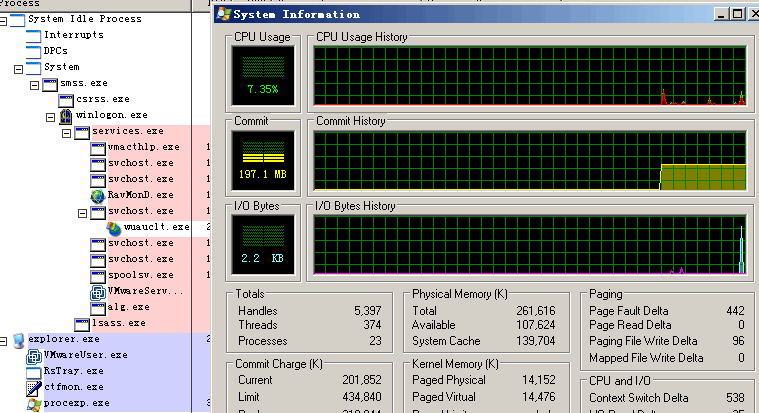759x413 pixels.
Task: Click the Context Switch Delta value 538
Action: point(735,398)
